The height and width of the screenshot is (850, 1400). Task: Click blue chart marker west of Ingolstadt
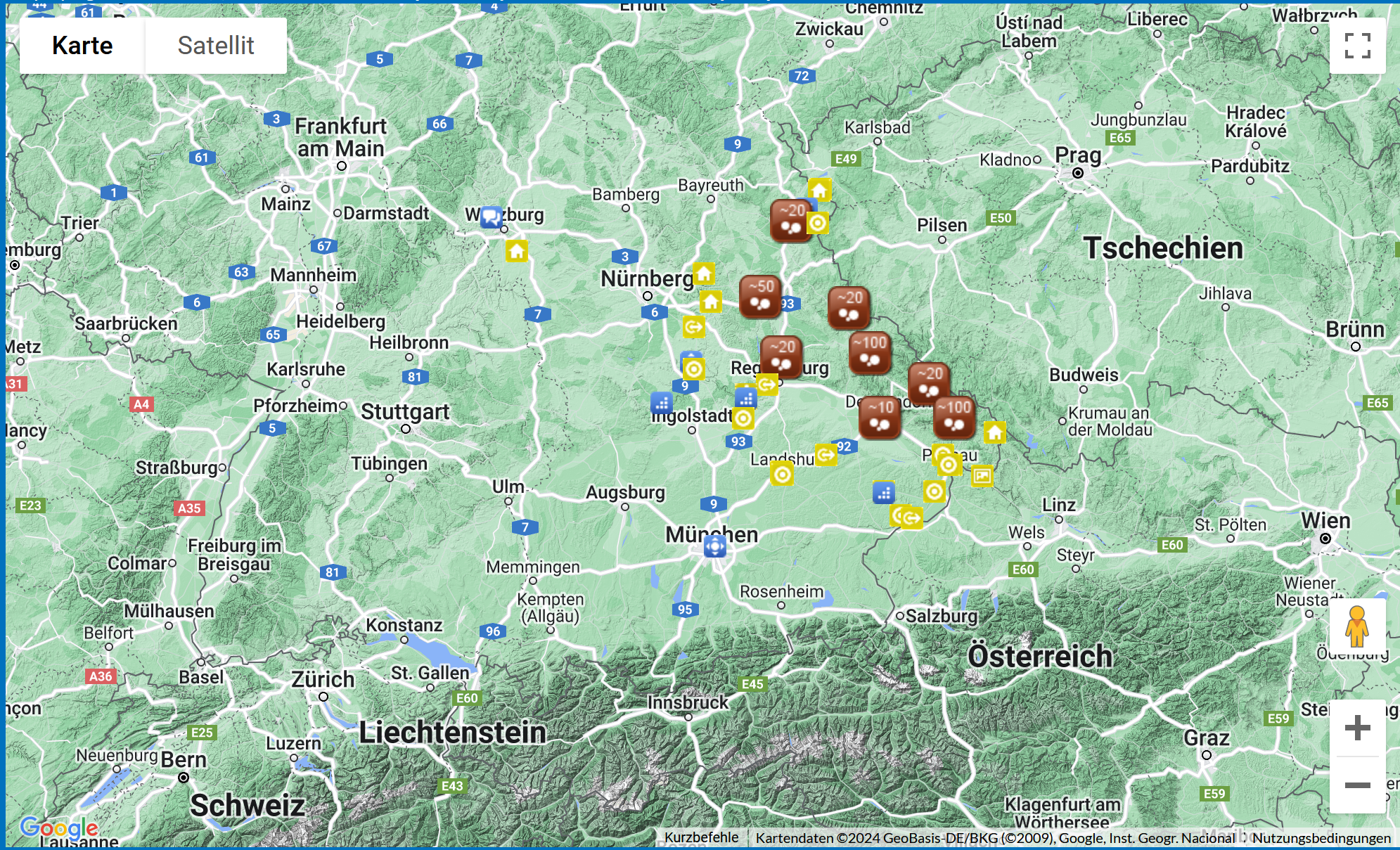point(661,403)
